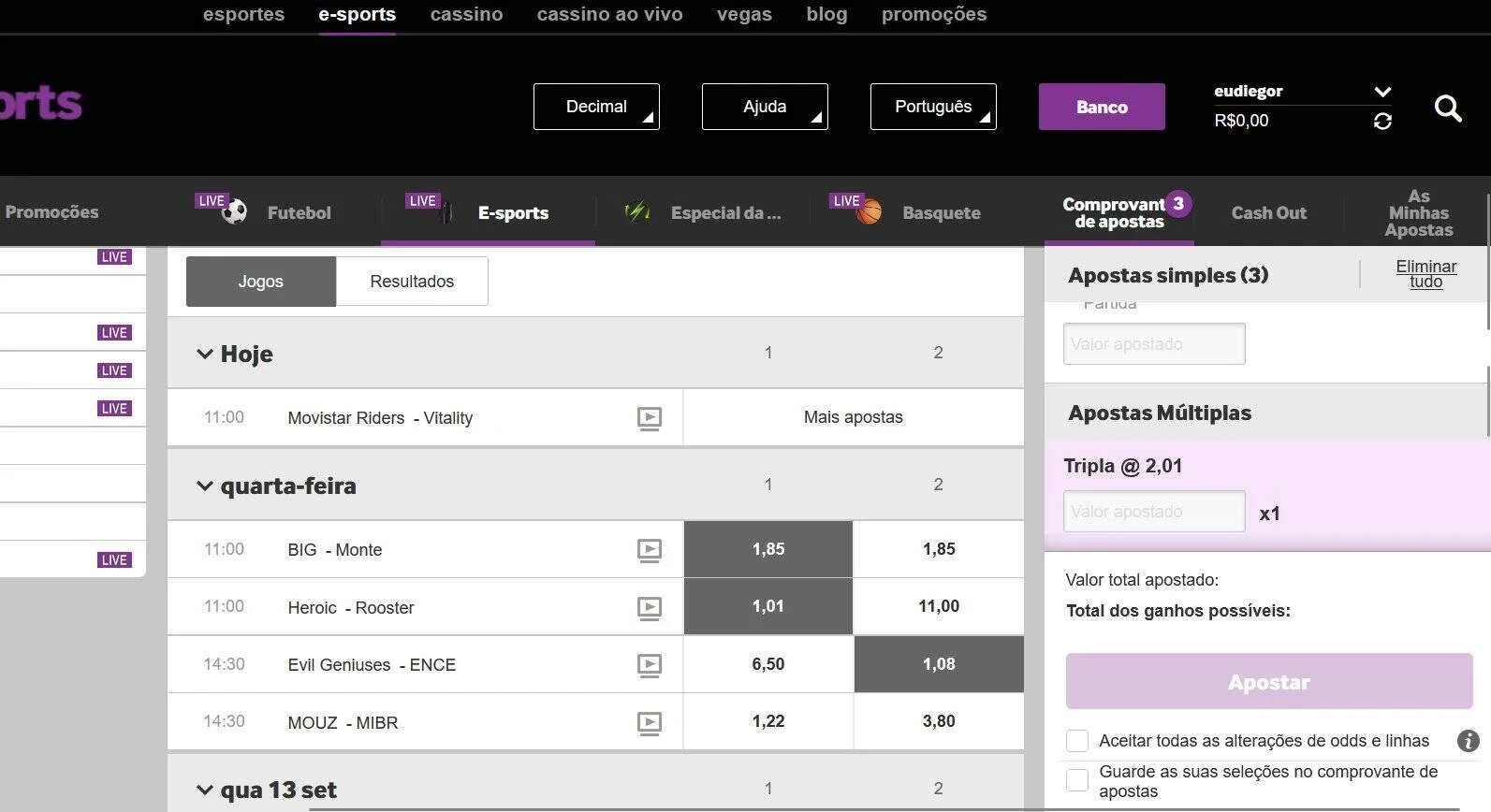Refresh balance with circular arrows icon

[x=1382, y=122]
